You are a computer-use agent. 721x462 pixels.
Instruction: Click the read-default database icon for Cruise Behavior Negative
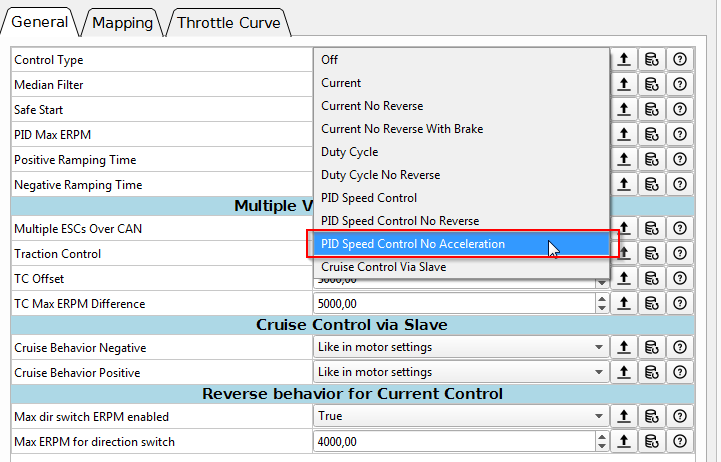(x=652, y=347)
